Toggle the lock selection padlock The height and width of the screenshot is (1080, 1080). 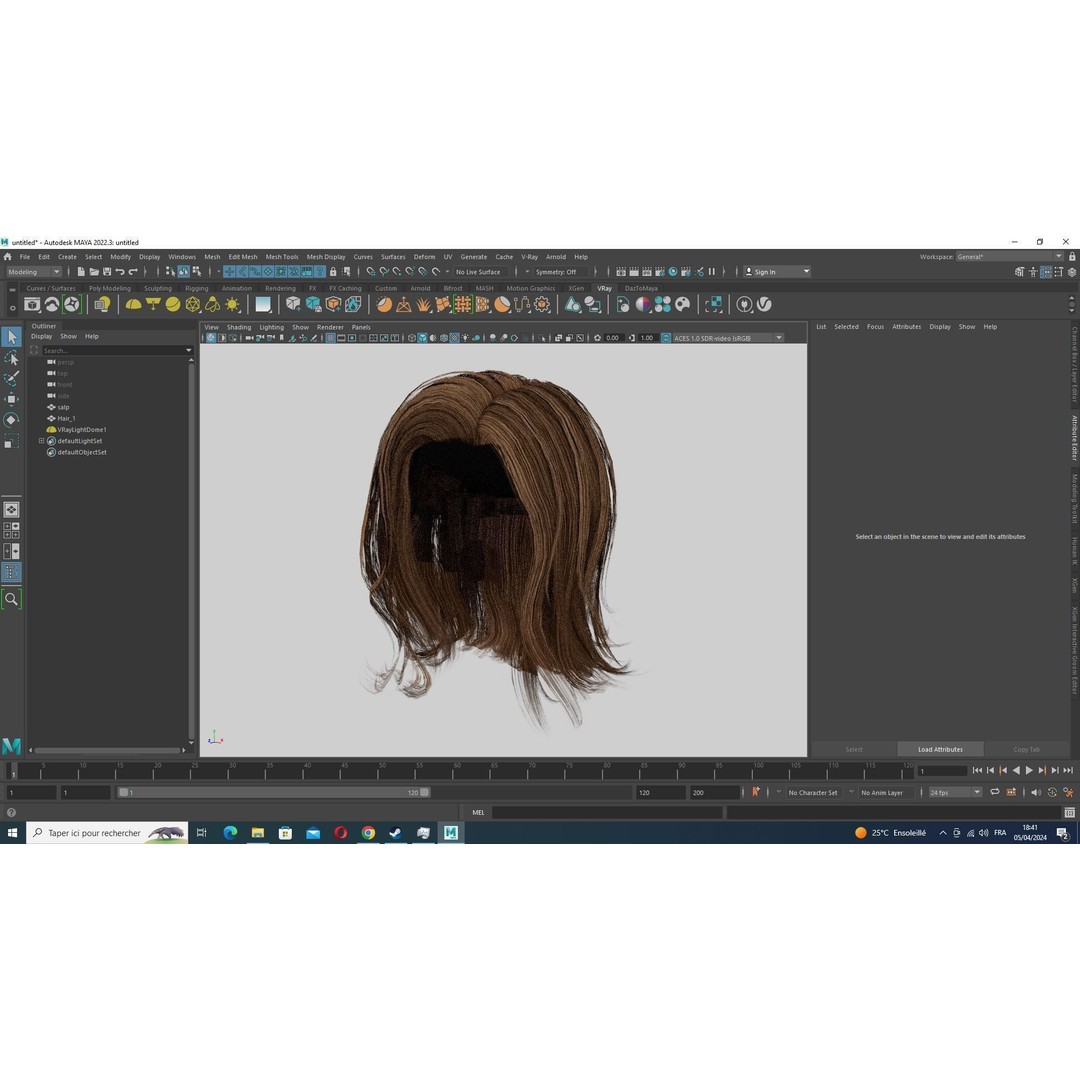point(333,272)
